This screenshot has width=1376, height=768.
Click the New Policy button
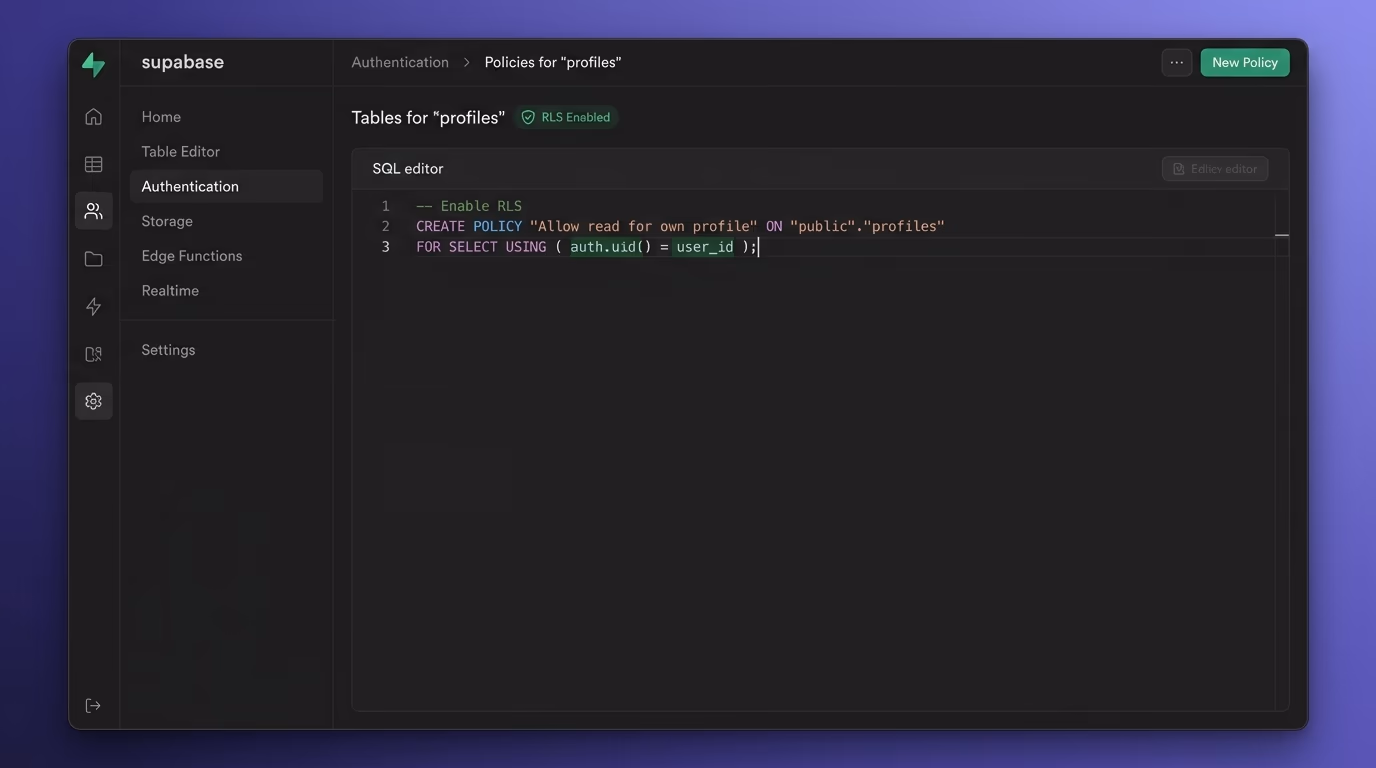tap(1245, 62)
